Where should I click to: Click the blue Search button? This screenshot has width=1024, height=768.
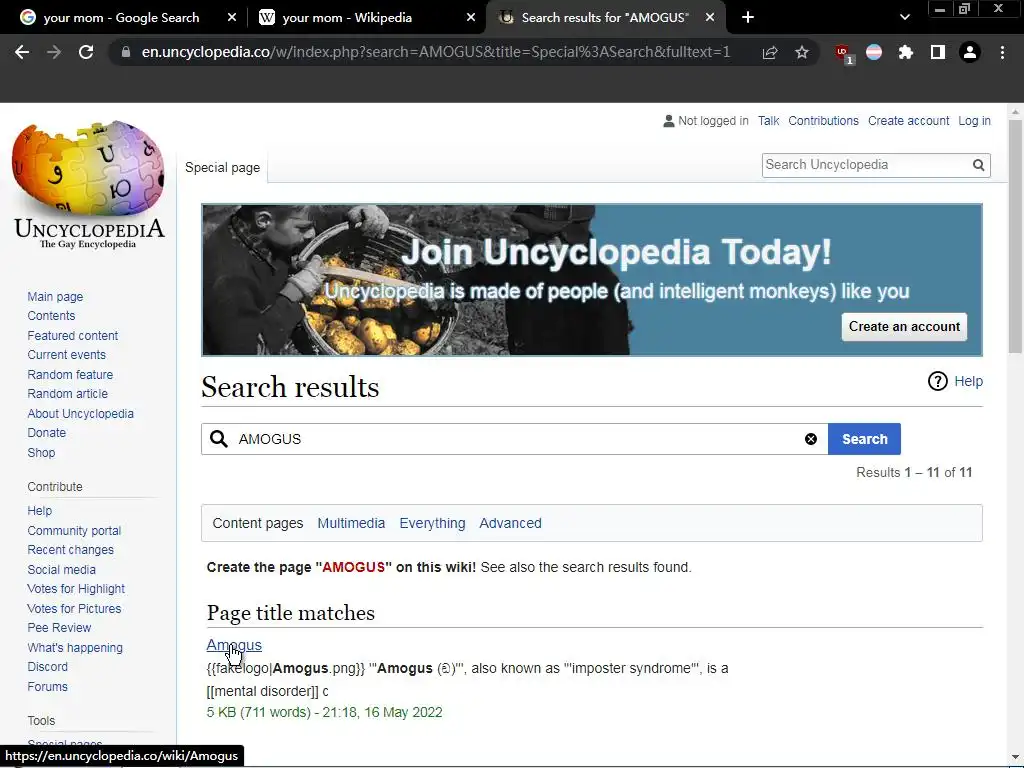tap(864, 439)
